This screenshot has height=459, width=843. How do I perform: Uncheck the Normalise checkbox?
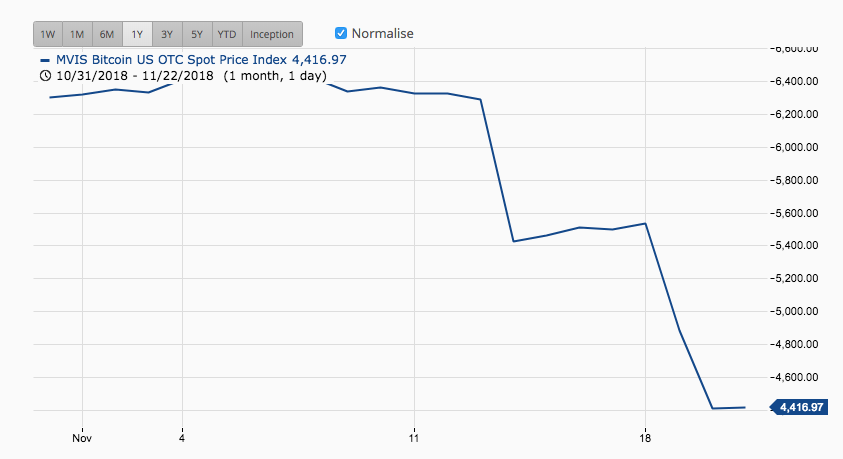341,33
